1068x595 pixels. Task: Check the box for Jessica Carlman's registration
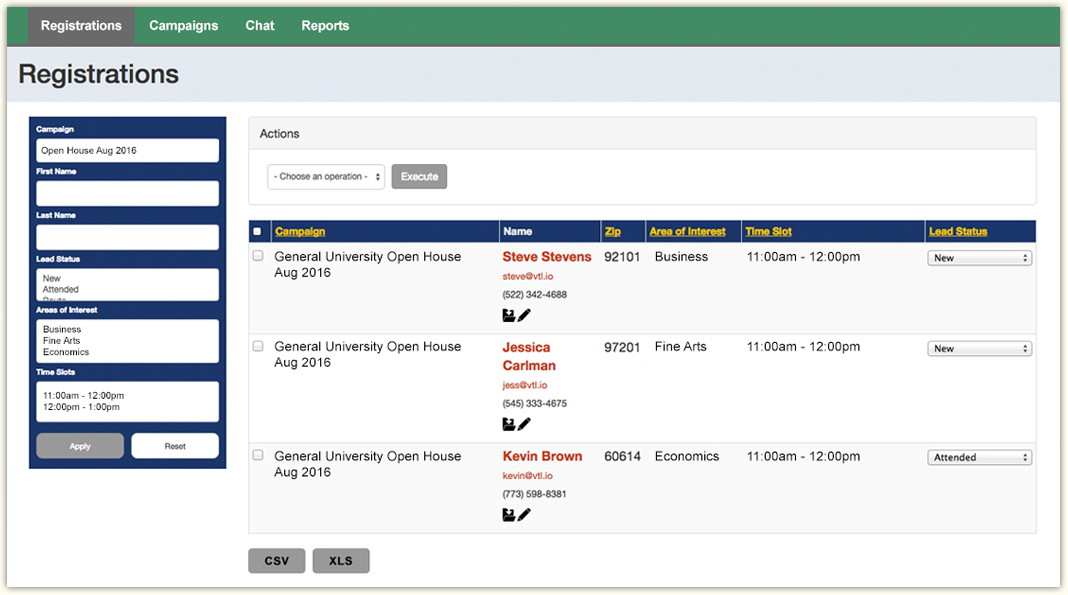point(258,346)
